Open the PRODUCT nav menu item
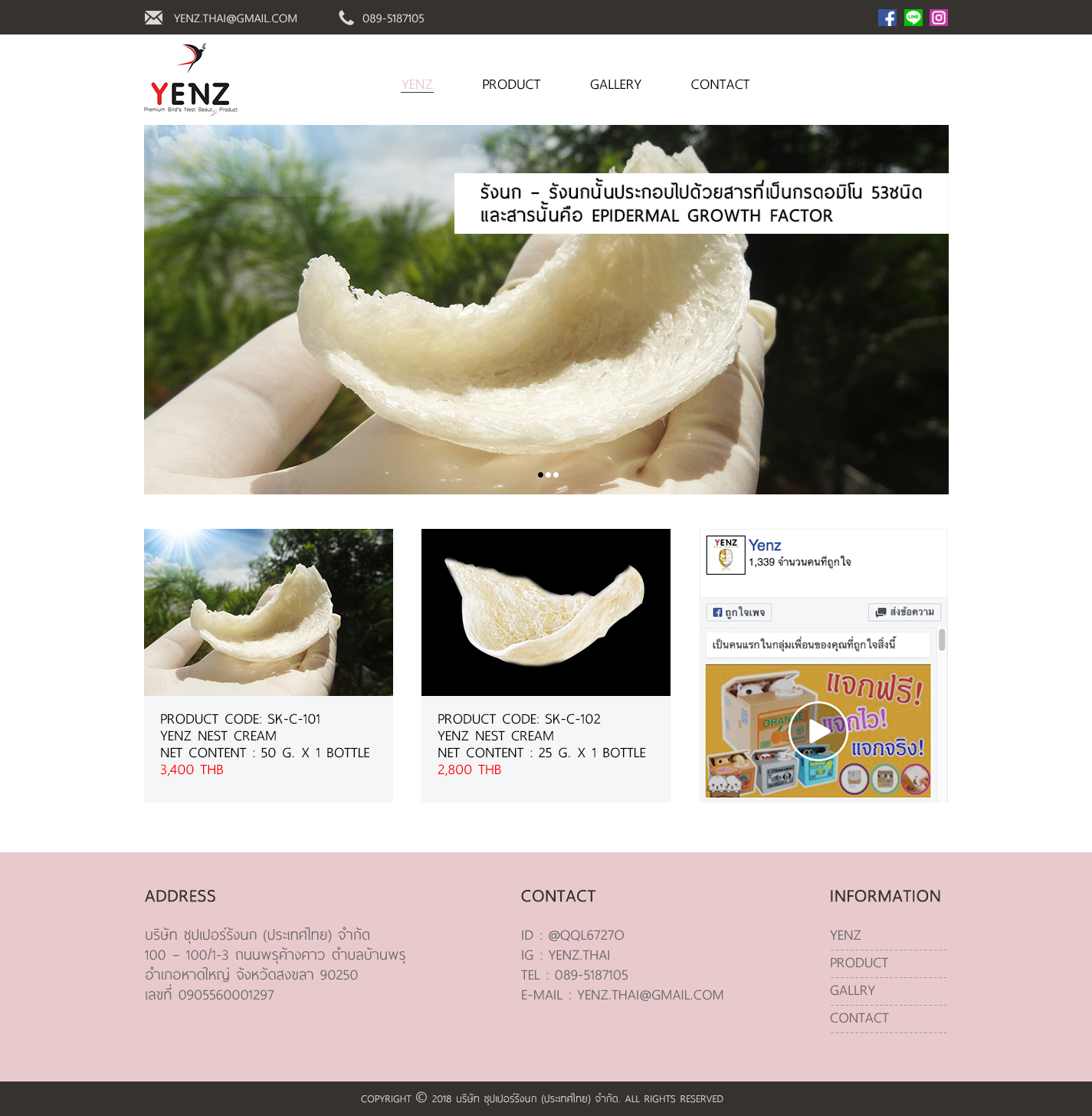The height and width of the screenshot is (1116, 1092). [511, 84]
